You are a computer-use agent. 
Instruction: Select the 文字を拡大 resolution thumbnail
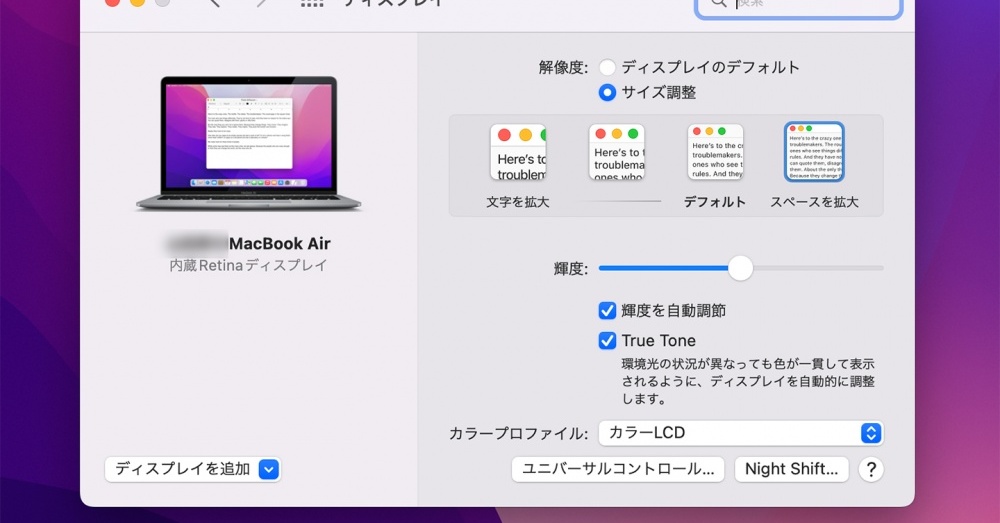click(x=517, y=152)
